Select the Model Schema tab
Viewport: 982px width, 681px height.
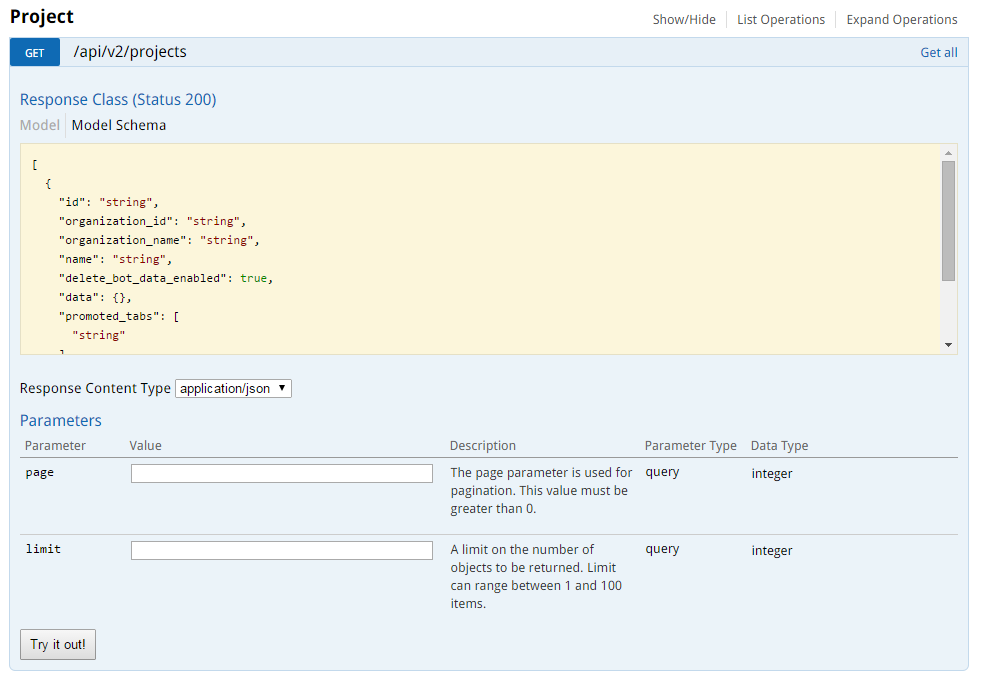[x=119, y=126]
